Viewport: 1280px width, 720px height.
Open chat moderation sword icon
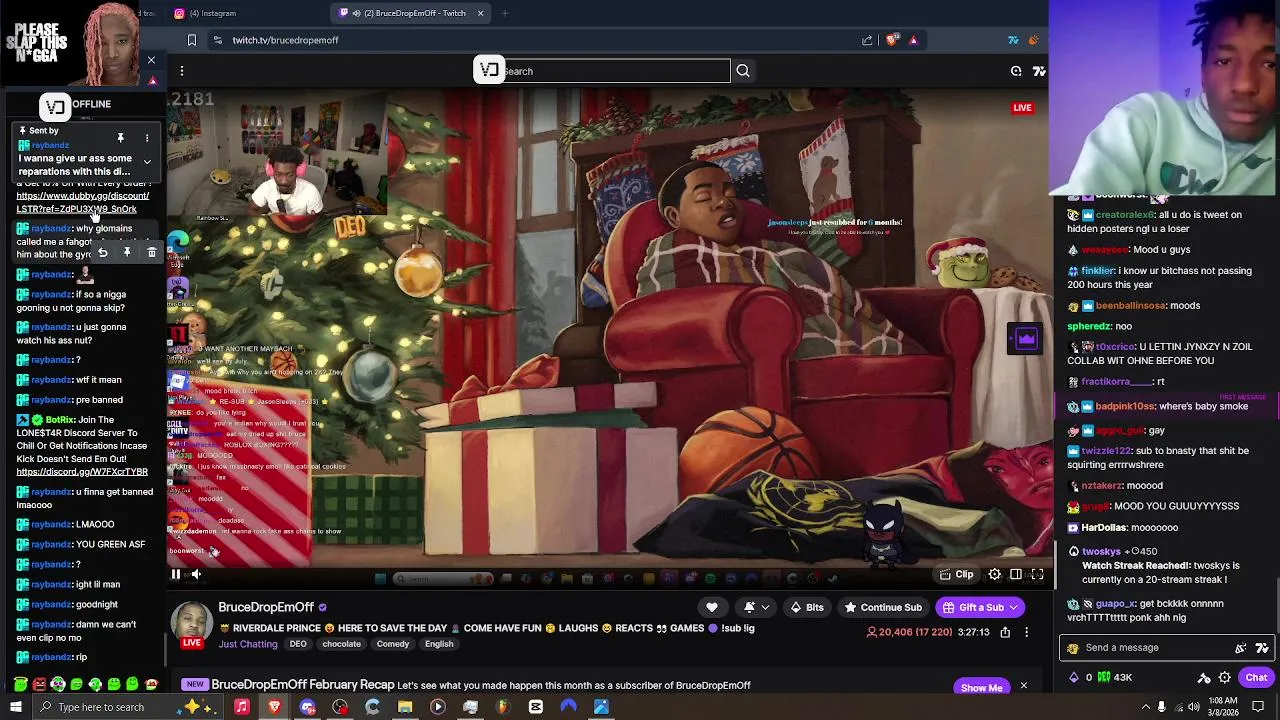pos(1204,678)
